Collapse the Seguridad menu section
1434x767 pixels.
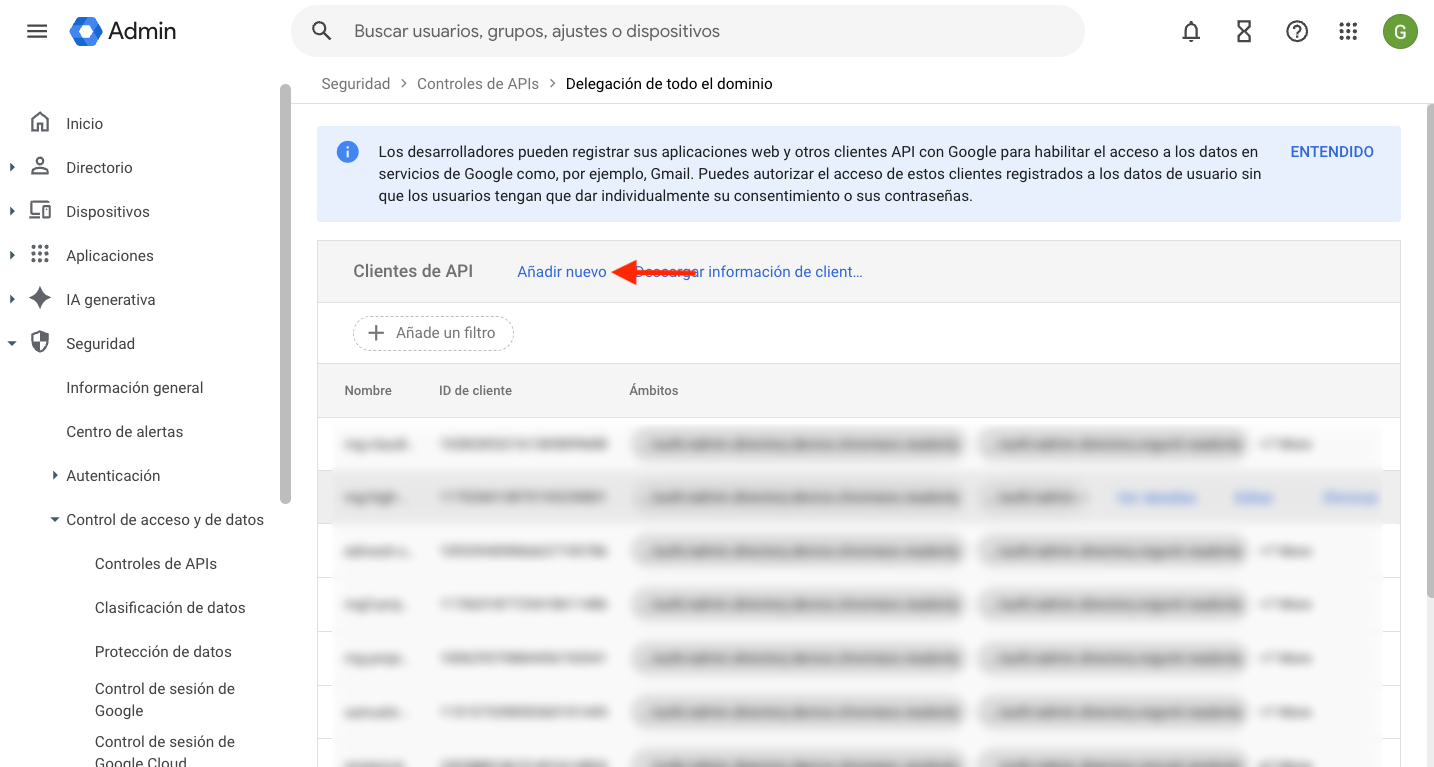12,343
